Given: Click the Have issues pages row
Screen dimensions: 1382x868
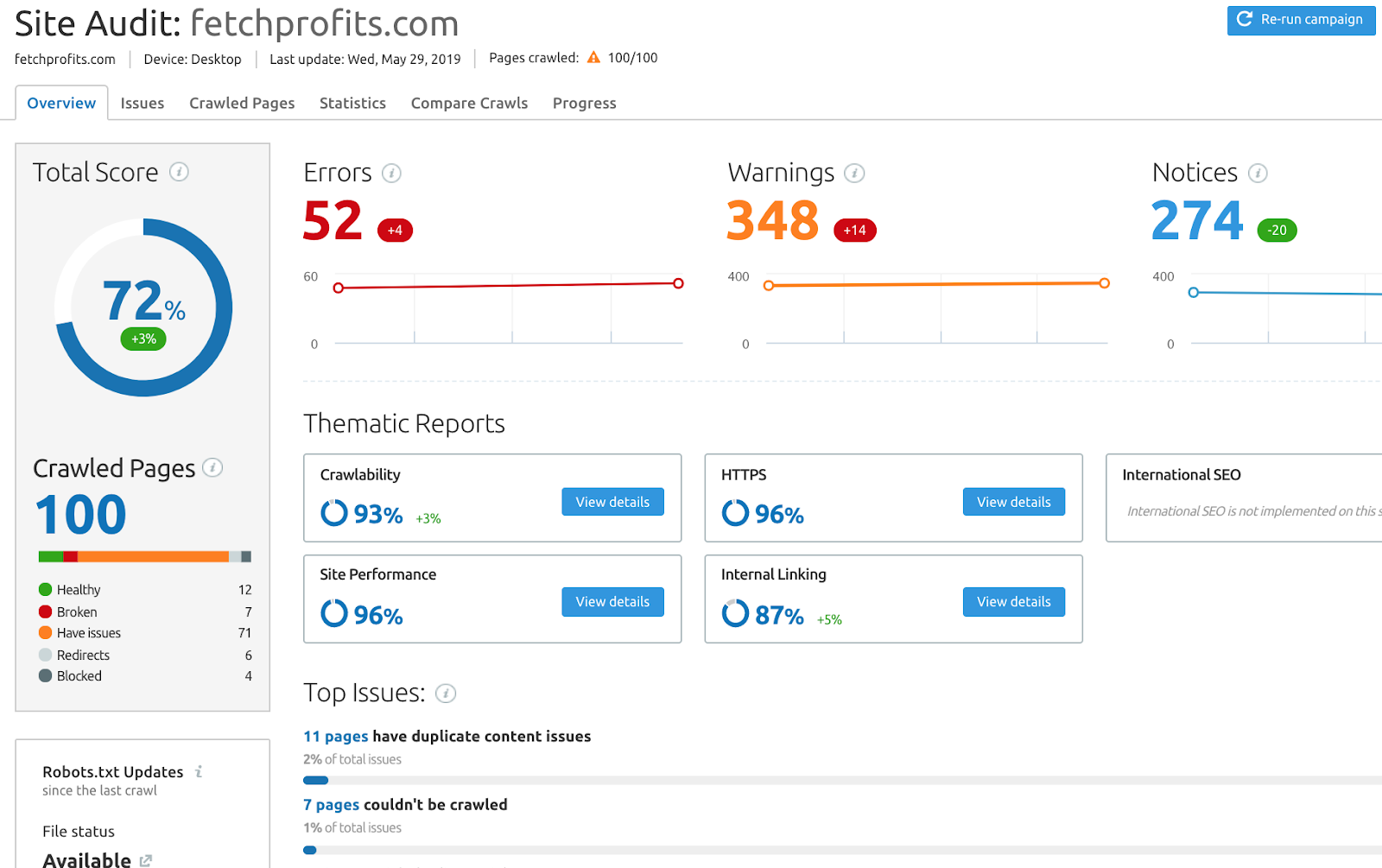Looking at the screenshot, I should [x=145, y=632].
